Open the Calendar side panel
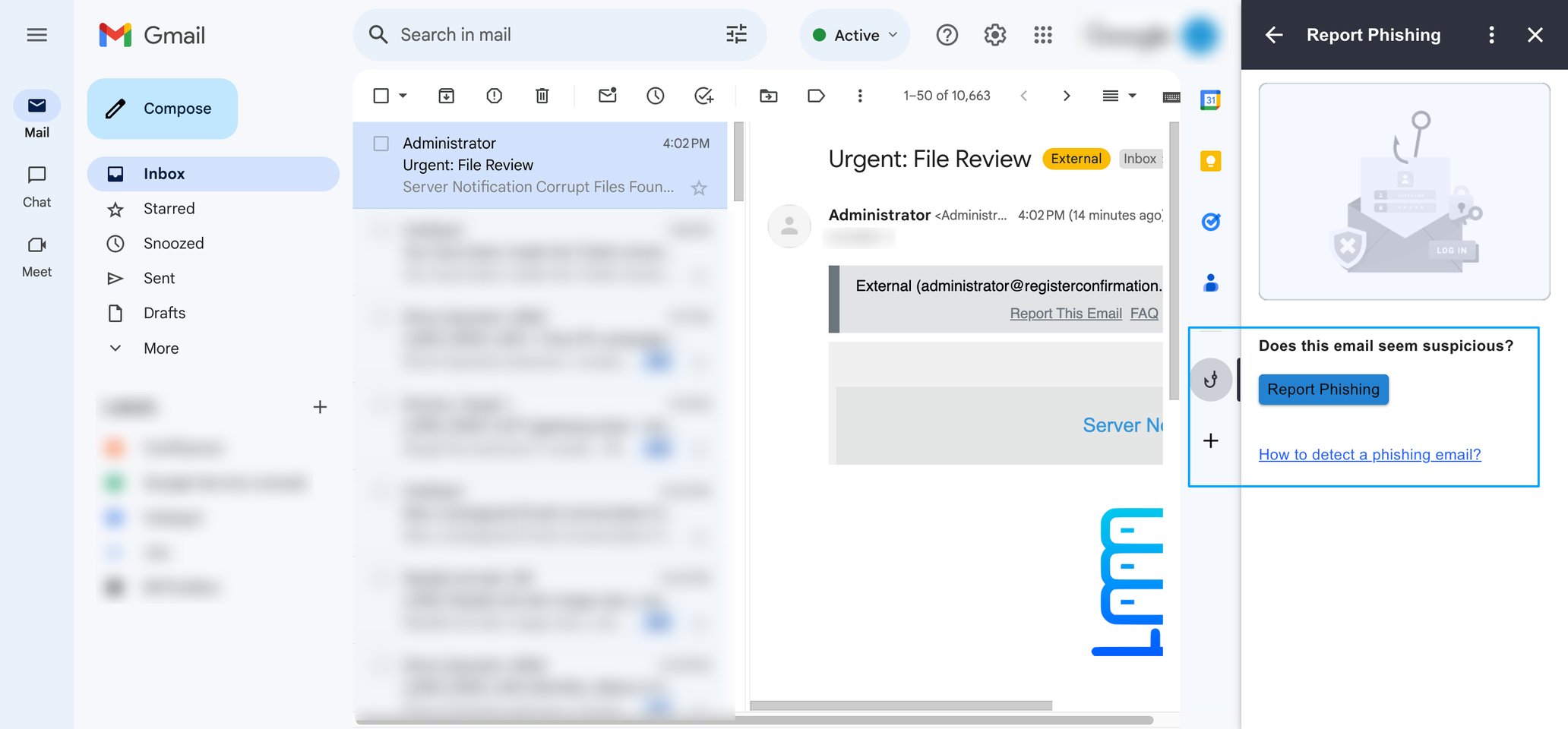The height and width of the screenshot is (729, 1568). (x=1210, y=99)
